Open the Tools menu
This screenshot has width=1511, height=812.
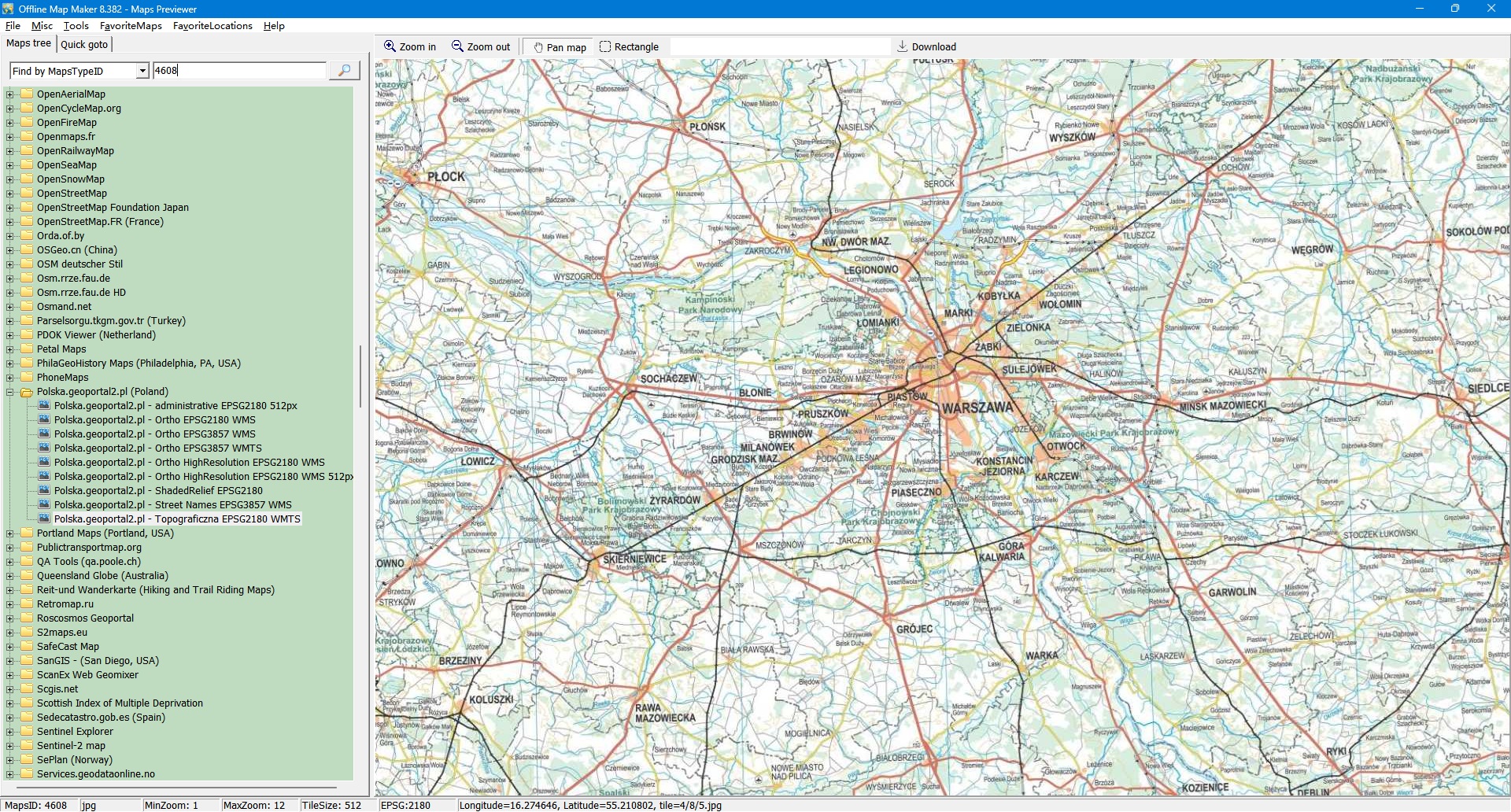(x=76, y=26)
